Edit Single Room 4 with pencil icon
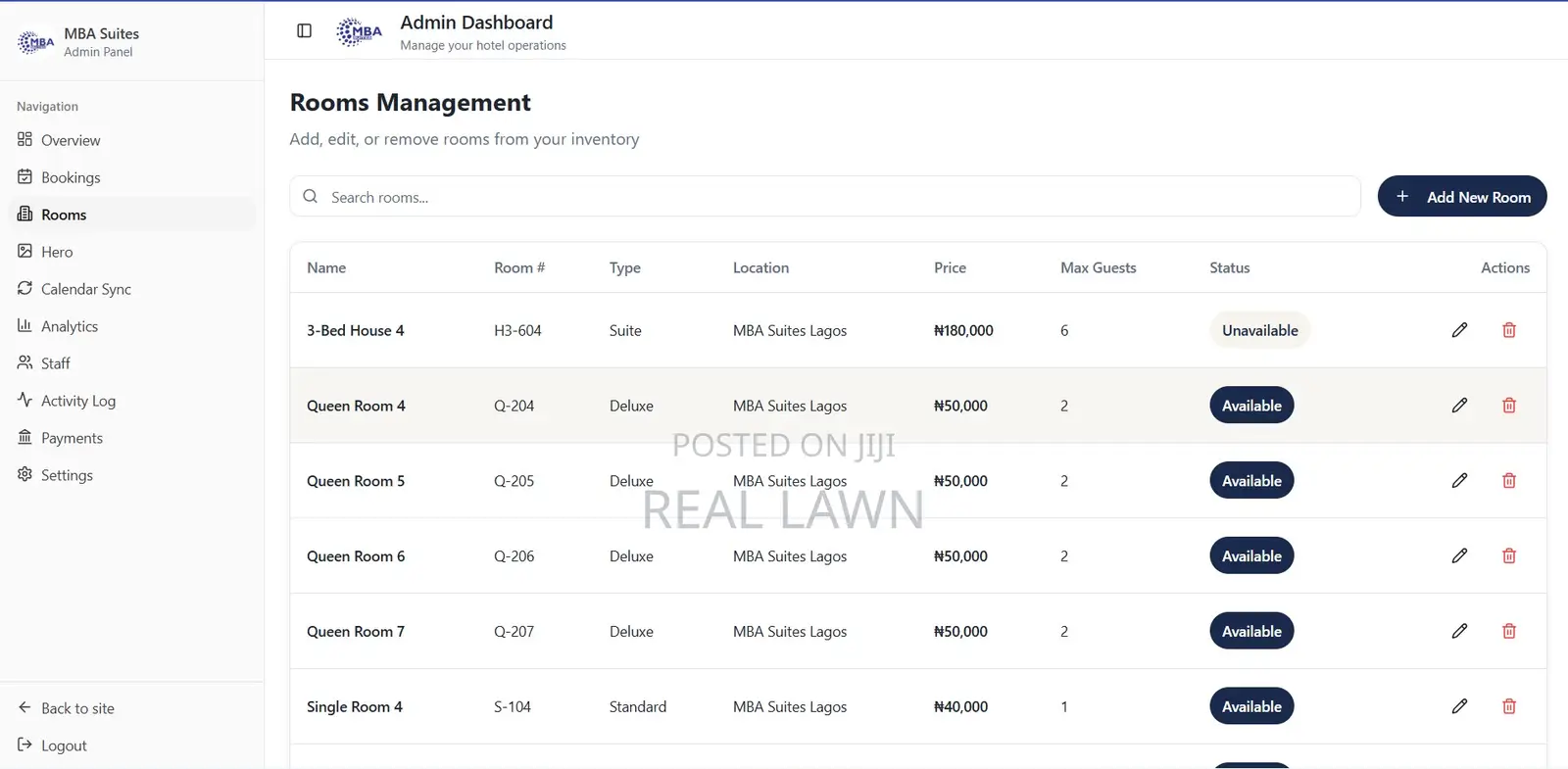The width and height of the screenshot is (1568, 769). [1459, 706]
